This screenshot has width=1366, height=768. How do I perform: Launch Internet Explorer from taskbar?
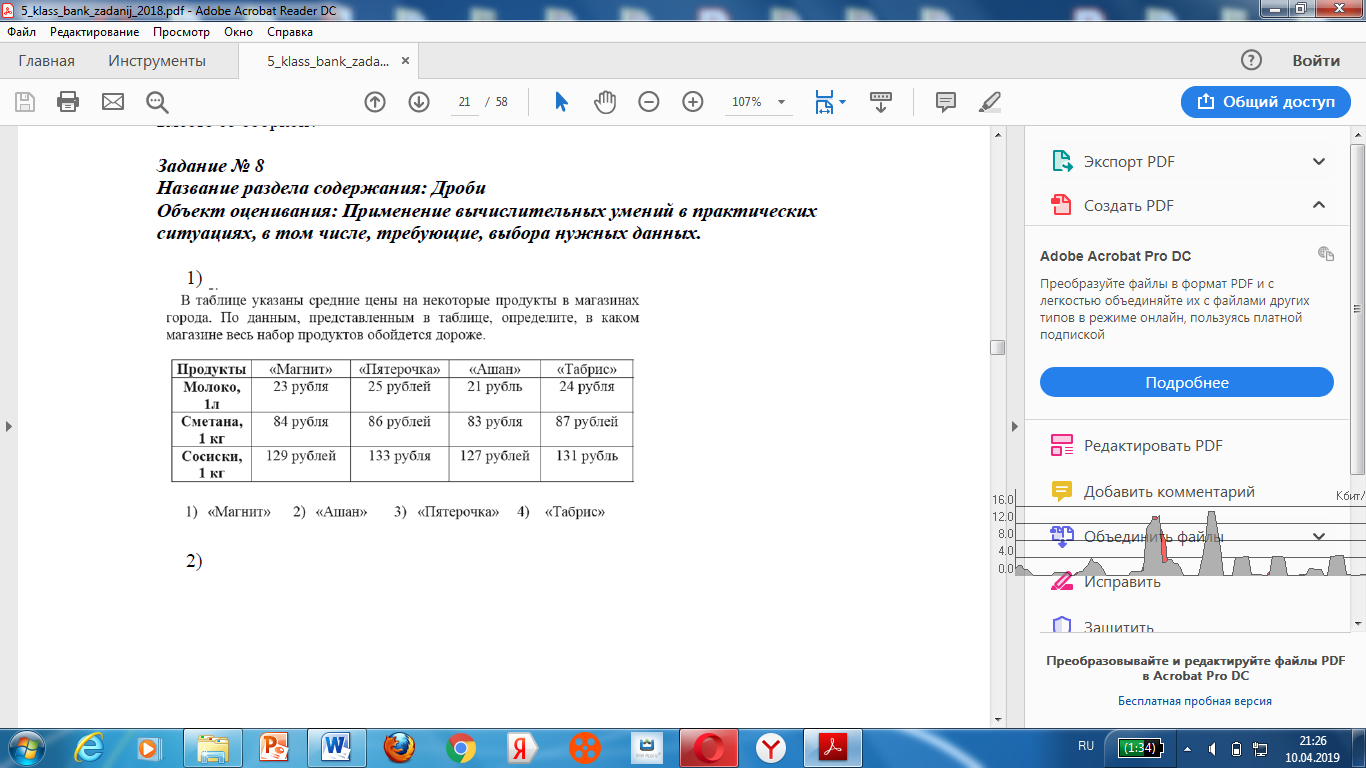click(90, 748)
